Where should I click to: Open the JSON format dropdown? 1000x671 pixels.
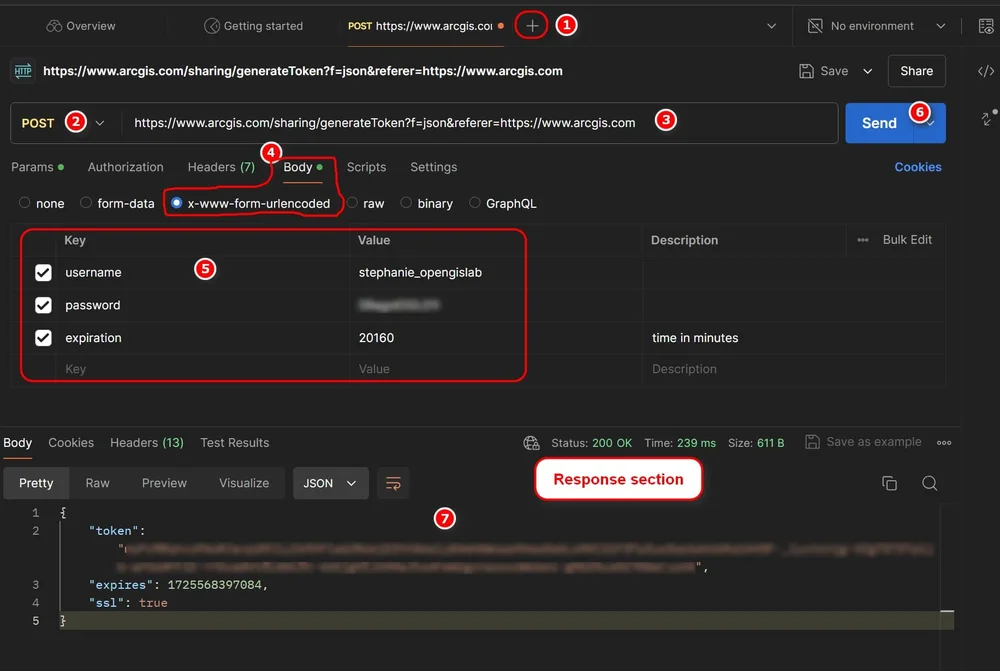pyautogui.click(x=330, y=483)
